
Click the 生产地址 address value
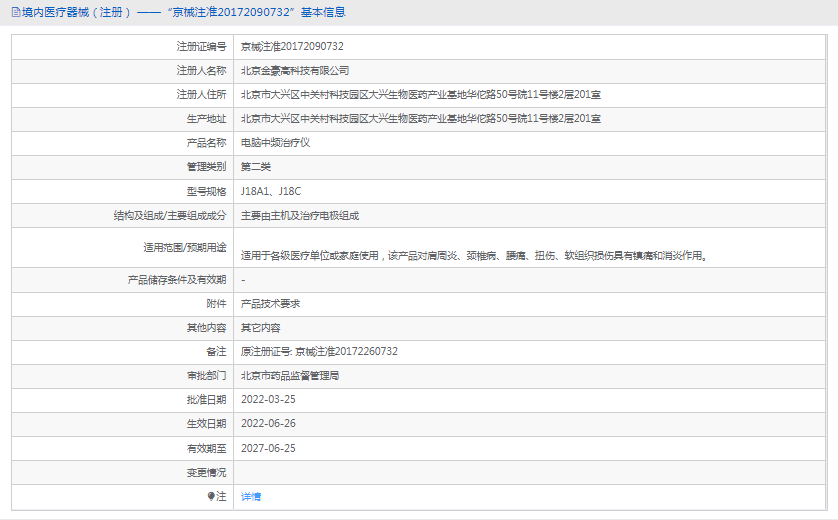coord(421,119)
